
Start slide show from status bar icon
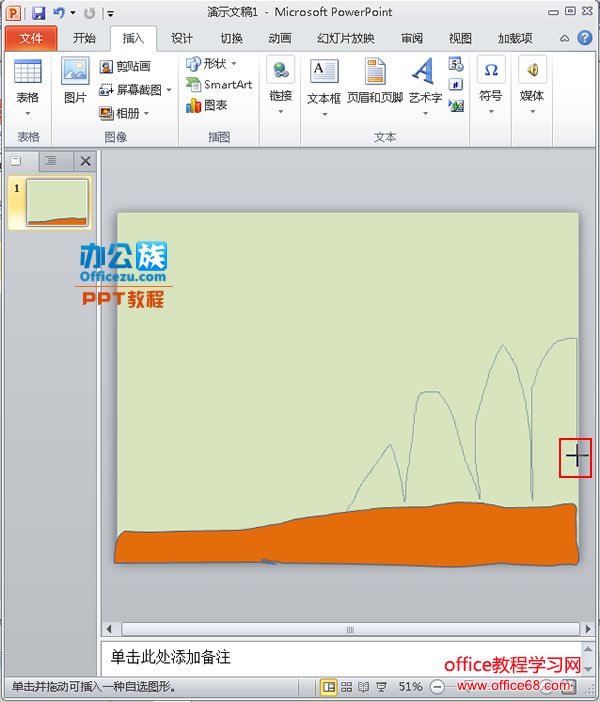381,686
